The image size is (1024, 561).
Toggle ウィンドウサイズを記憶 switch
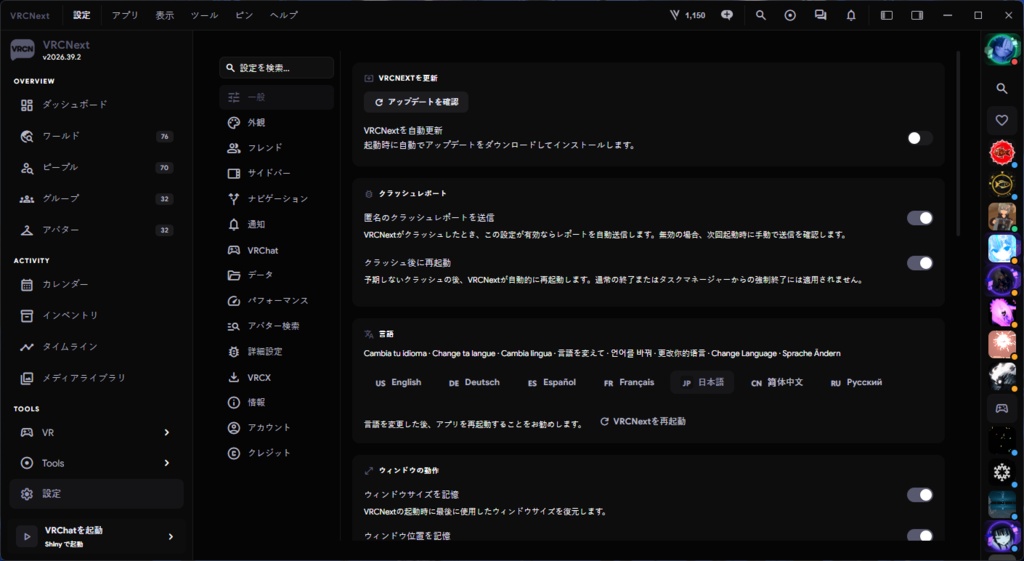tap(920, 495)
